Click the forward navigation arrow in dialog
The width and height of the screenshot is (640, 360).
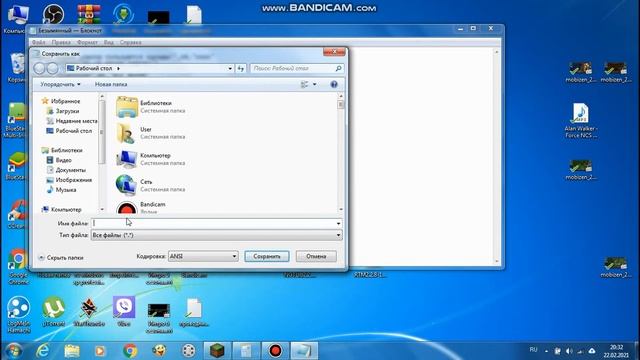coord(52,68)
